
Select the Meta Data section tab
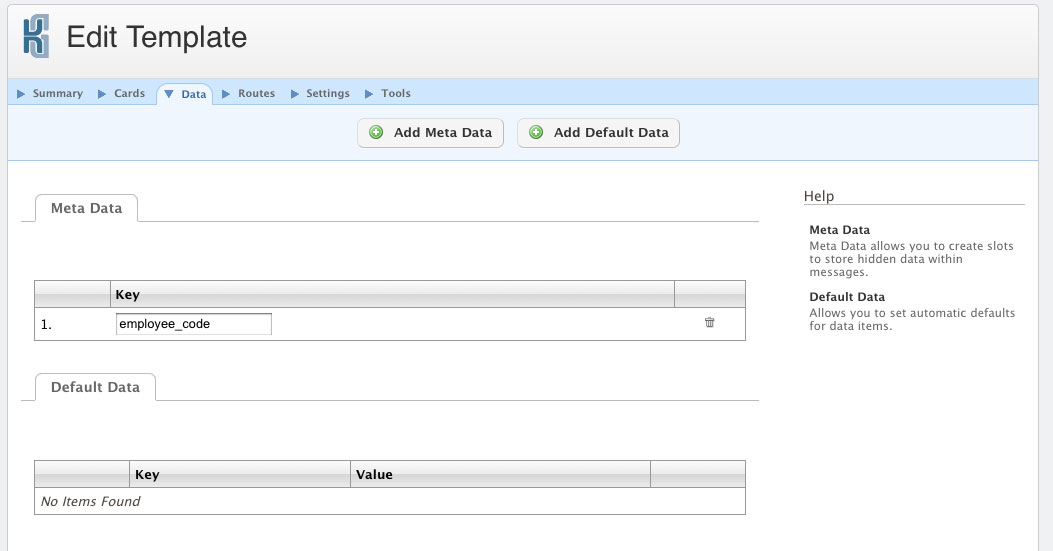pos(86,208)
